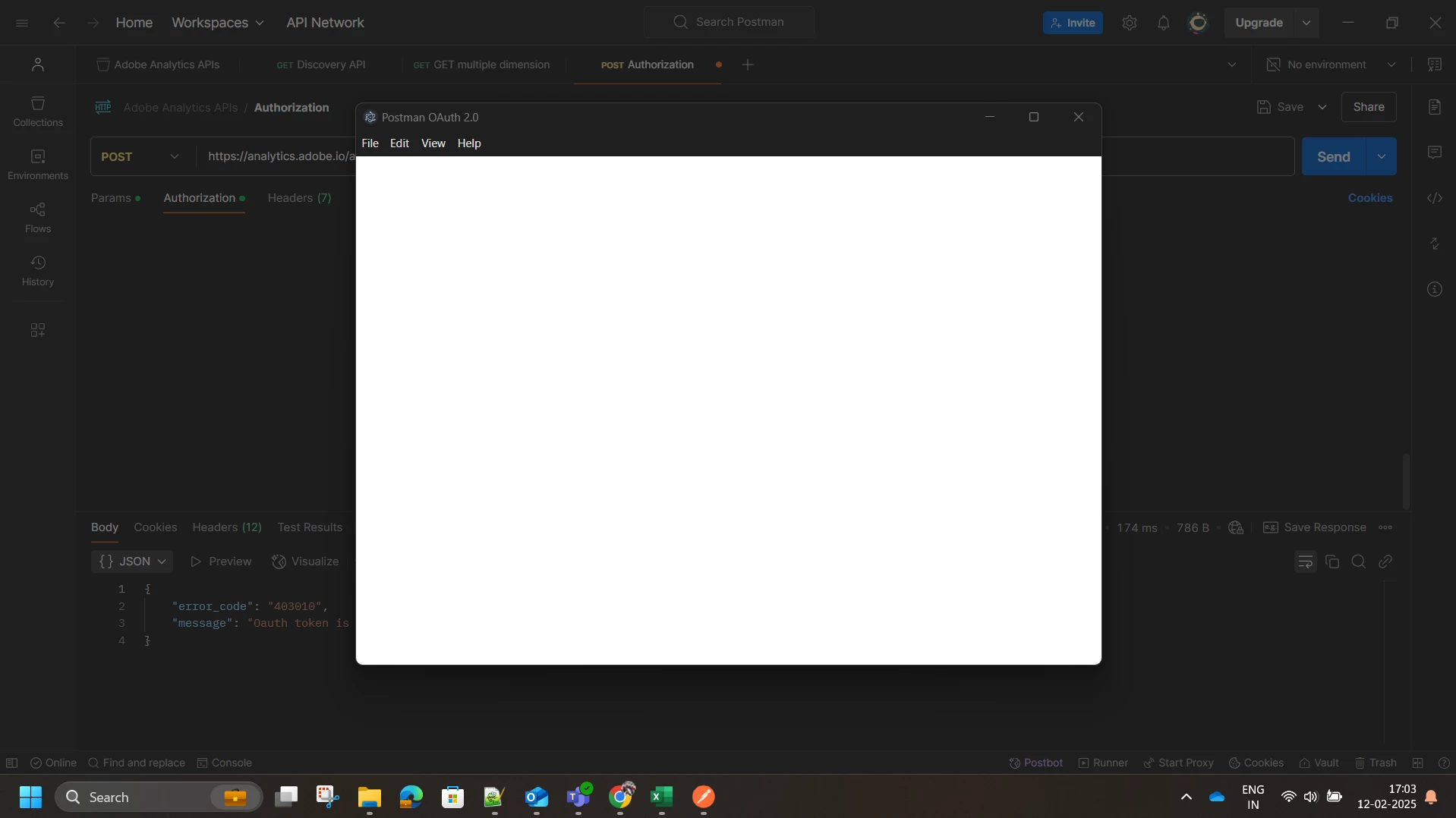Screen dimensions: 1456x818
Task: Expand the Workspaces dropdown
Action: point(218,23)
